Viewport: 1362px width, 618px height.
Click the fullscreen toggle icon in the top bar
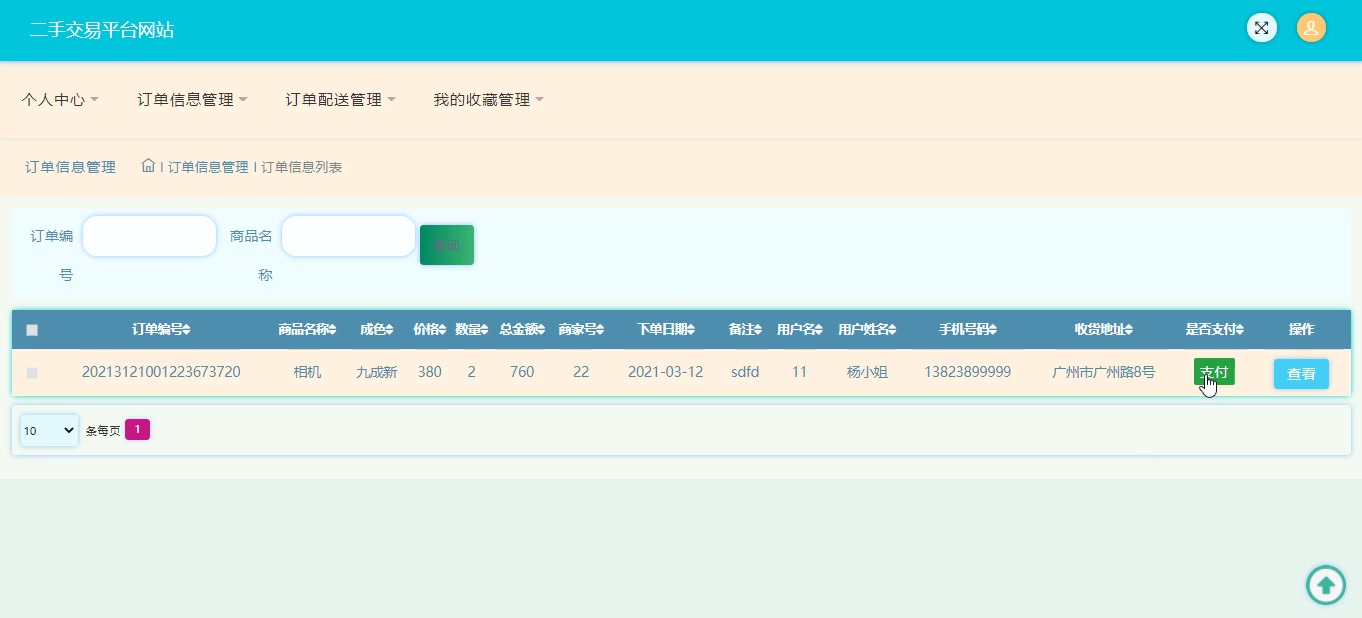(1261, 27)
